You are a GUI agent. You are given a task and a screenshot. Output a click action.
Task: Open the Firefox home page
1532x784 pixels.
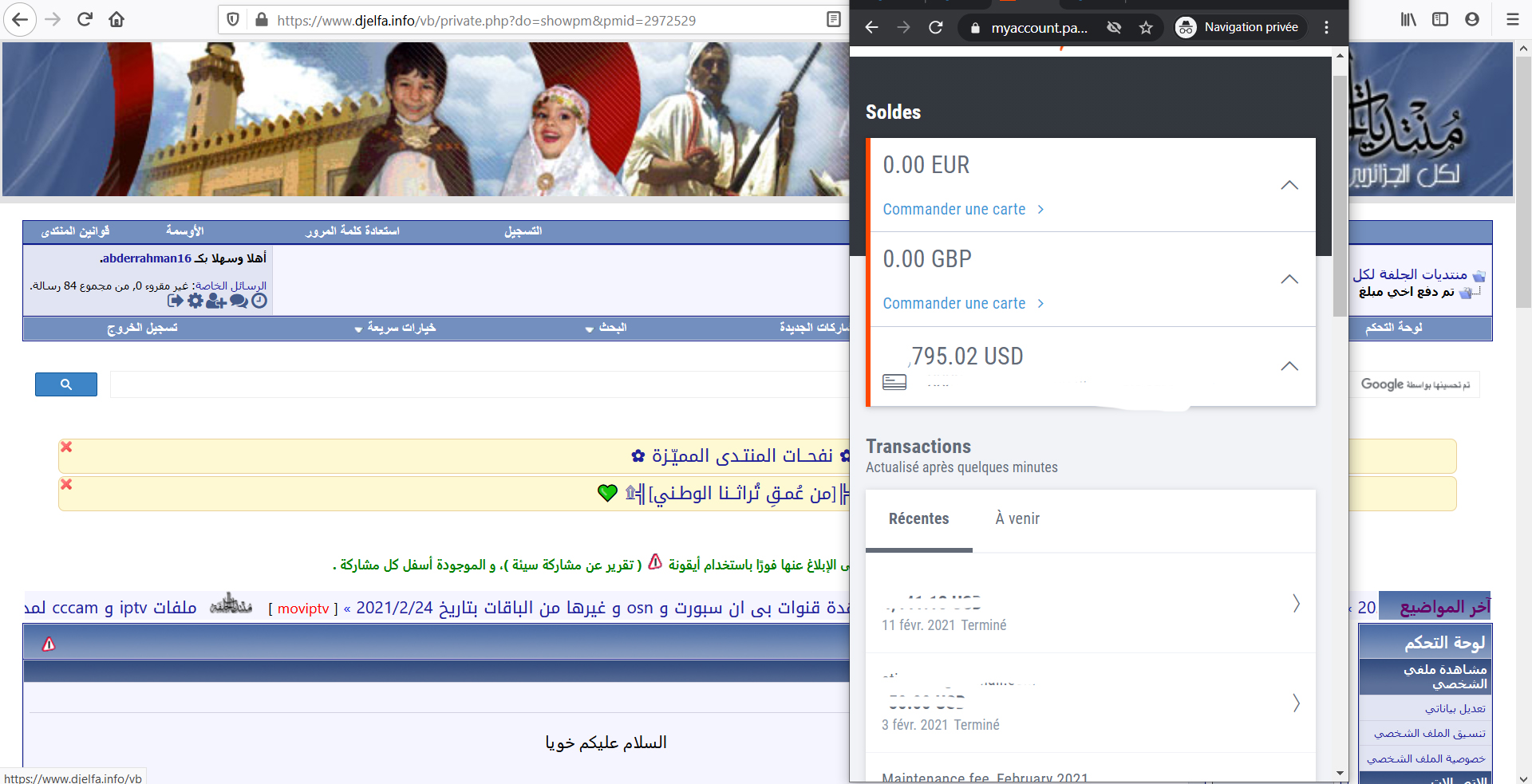pos(116,20)
